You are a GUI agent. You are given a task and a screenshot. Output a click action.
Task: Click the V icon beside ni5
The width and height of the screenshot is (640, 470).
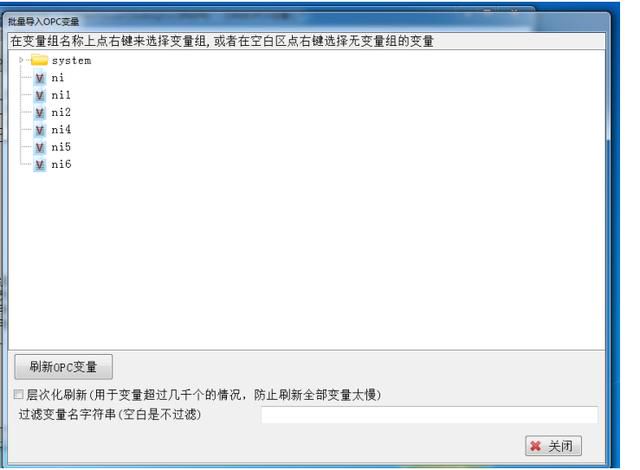pos(40,147)
